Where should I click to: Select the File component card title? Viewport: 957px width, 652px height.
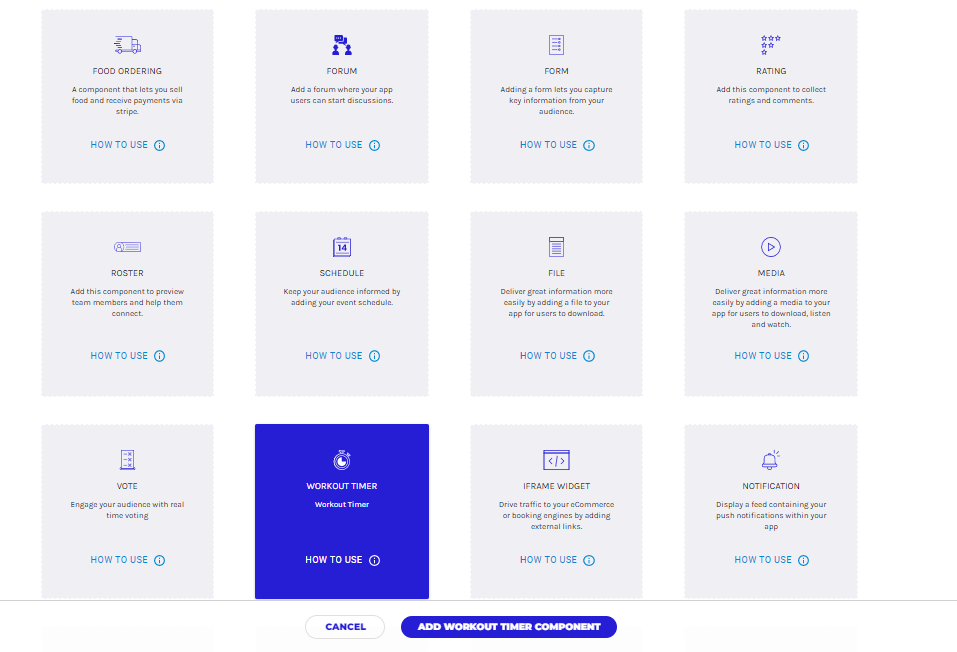556,273
